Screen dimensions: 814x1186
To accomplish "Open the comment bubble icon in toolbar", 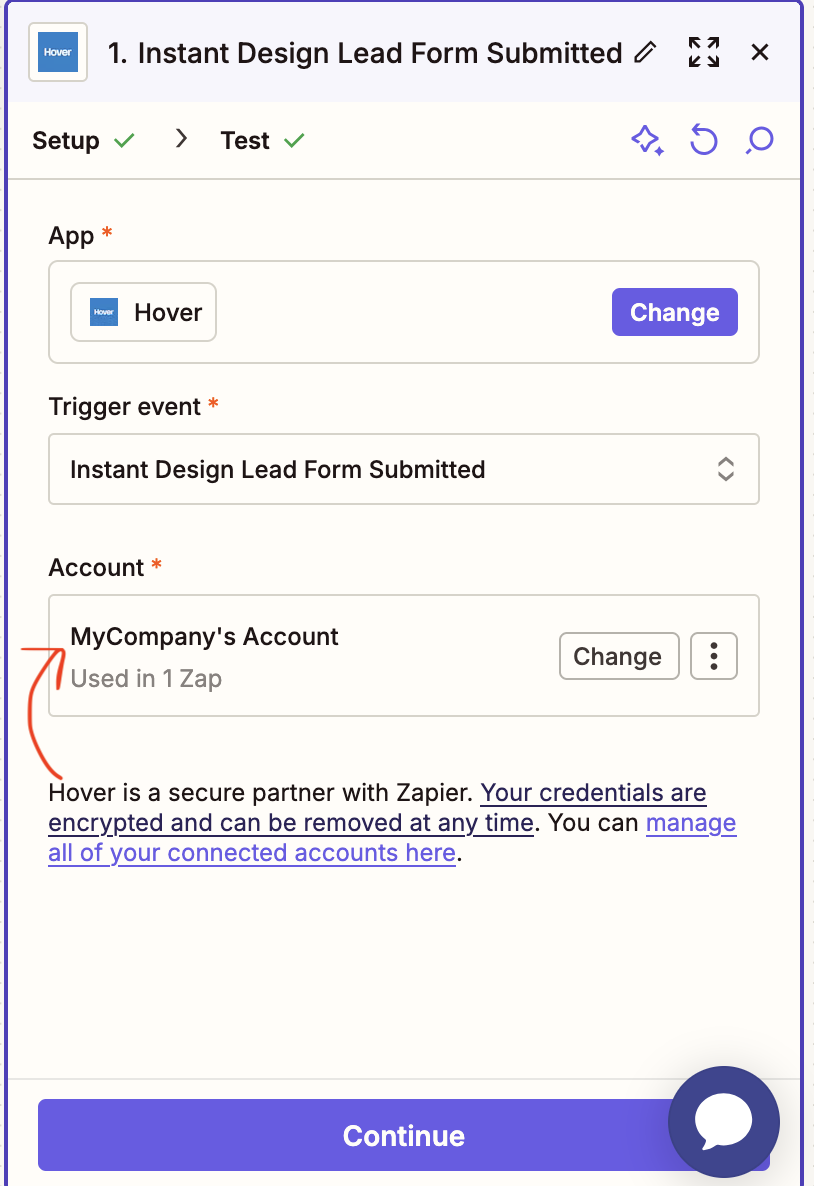I will 760,140.
